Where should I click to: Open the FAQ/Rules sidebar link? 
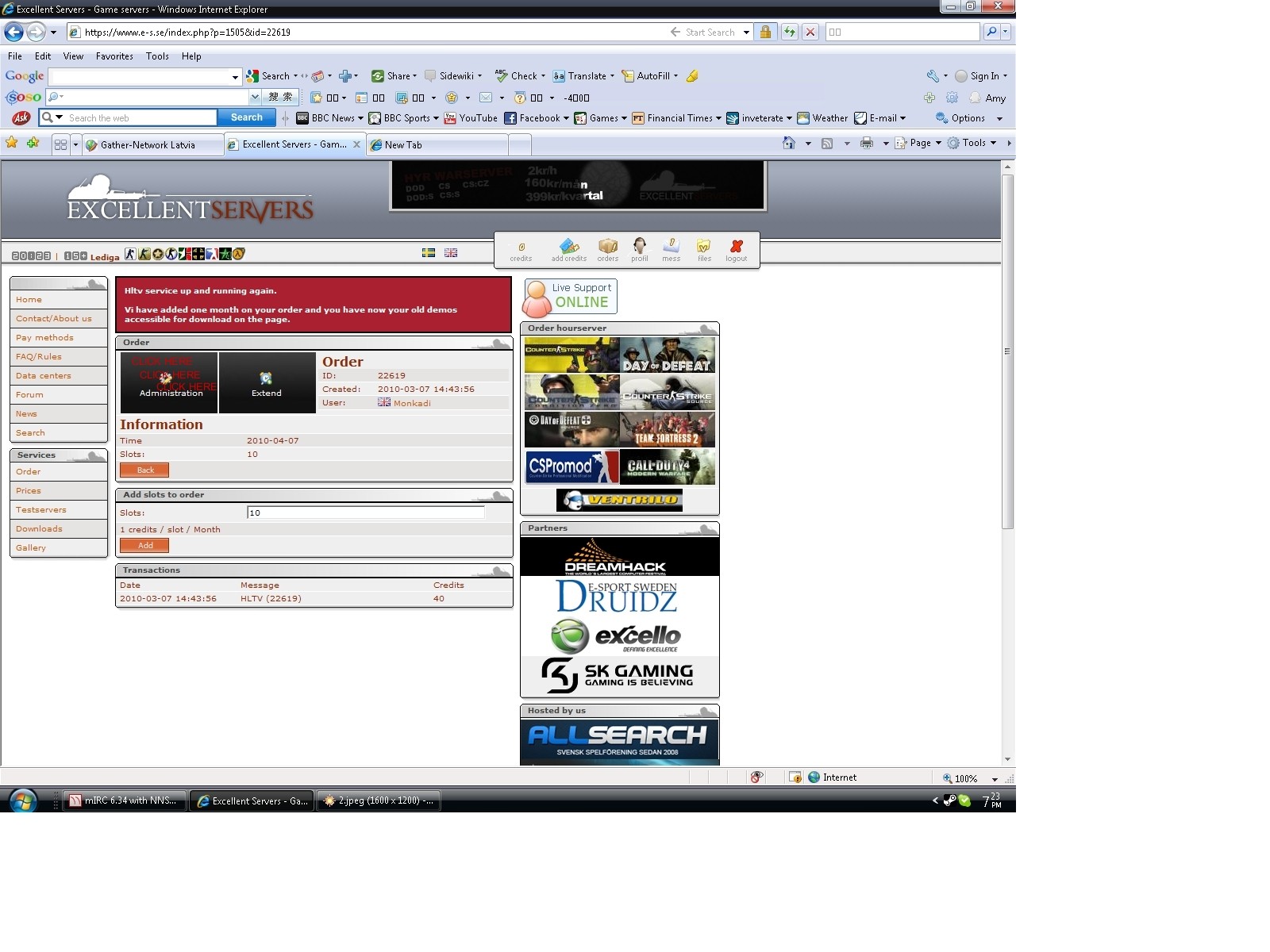[x=38, y=356]
